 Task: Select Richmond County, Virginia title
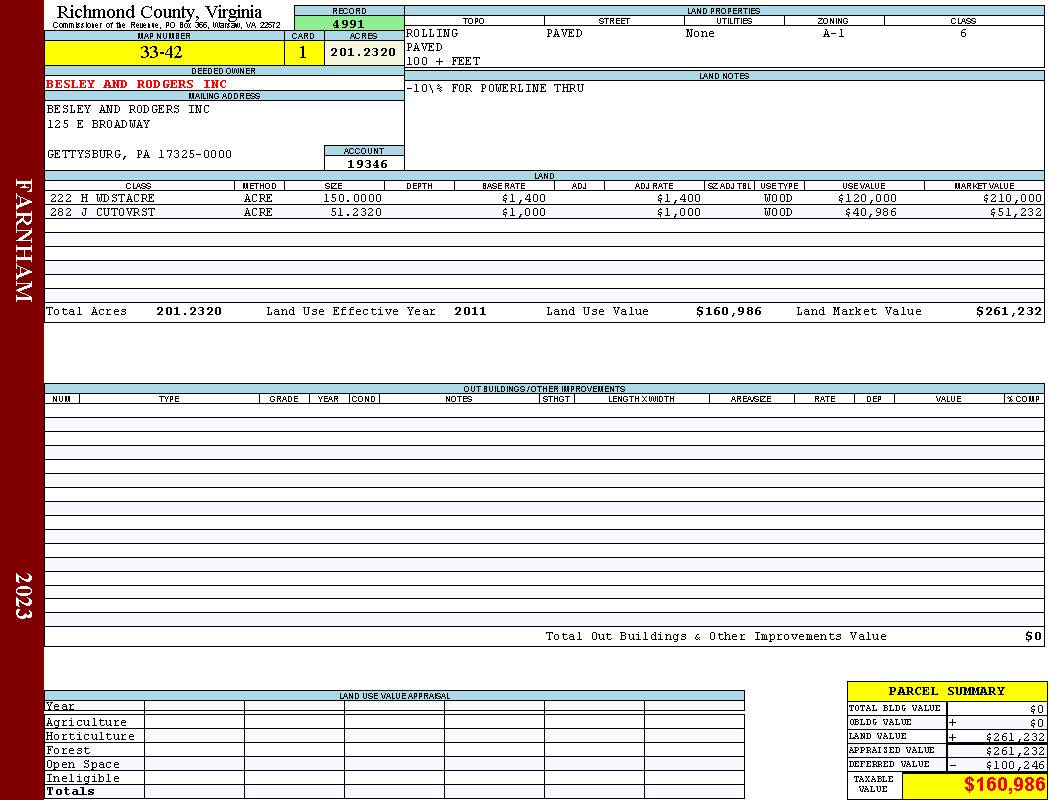159,12
